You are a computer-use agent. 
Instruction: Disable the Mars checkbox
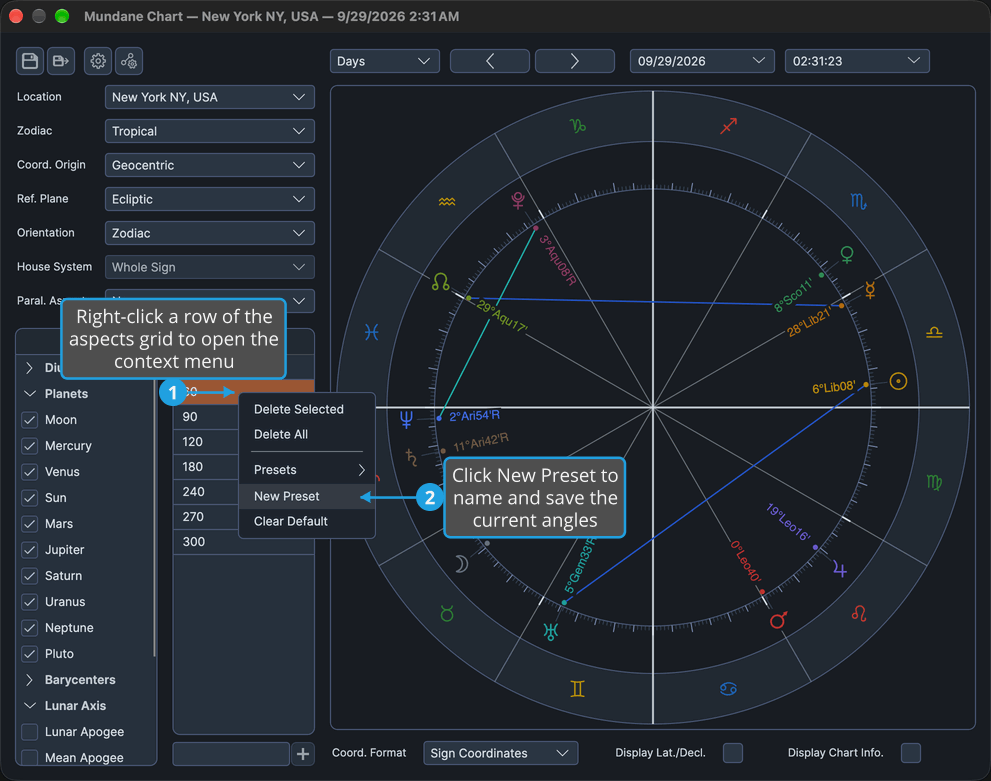click(30, 524)
